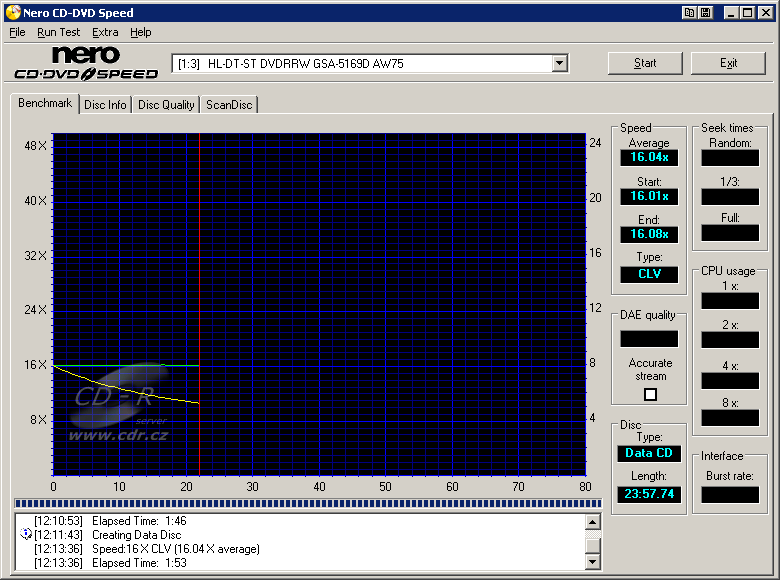Click the Average speed value 16.04x
This screenshot has width=780, height=580.
coord(649,157)
